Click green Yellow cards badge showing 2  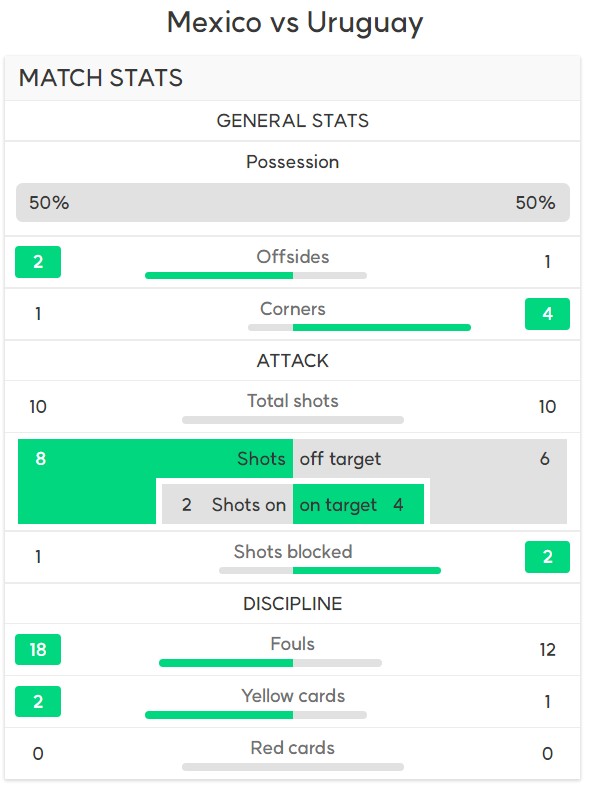pyautogui.click(x=38, y=702)
